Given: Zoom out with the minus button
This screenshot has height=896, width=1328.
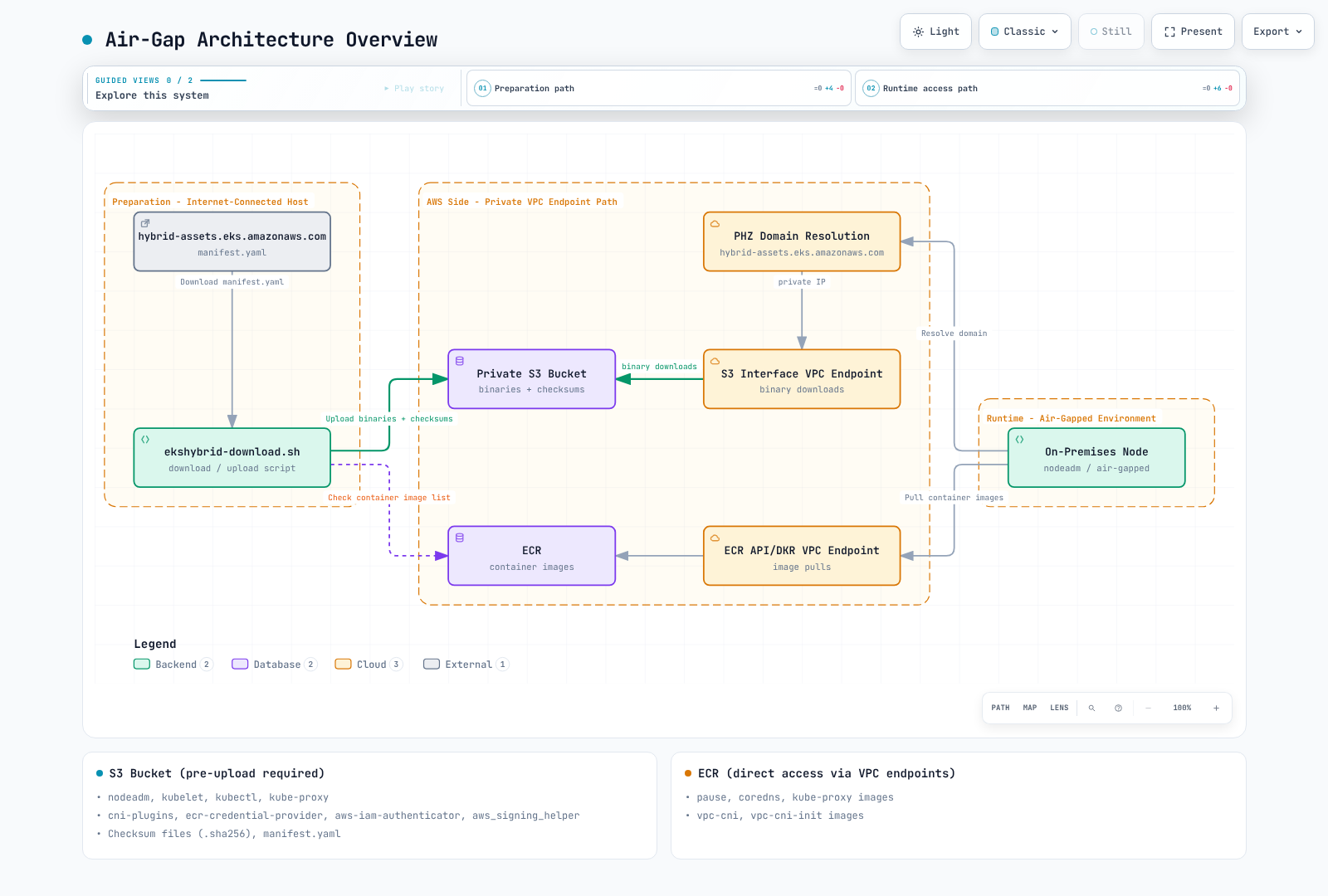Looking at the screenshot, I should pyautogui.click(x=1148, y=708).
